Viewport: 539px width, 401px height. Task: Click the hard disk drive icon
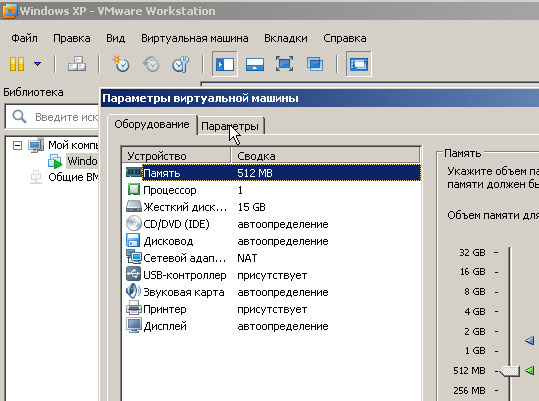coord(134,207)
